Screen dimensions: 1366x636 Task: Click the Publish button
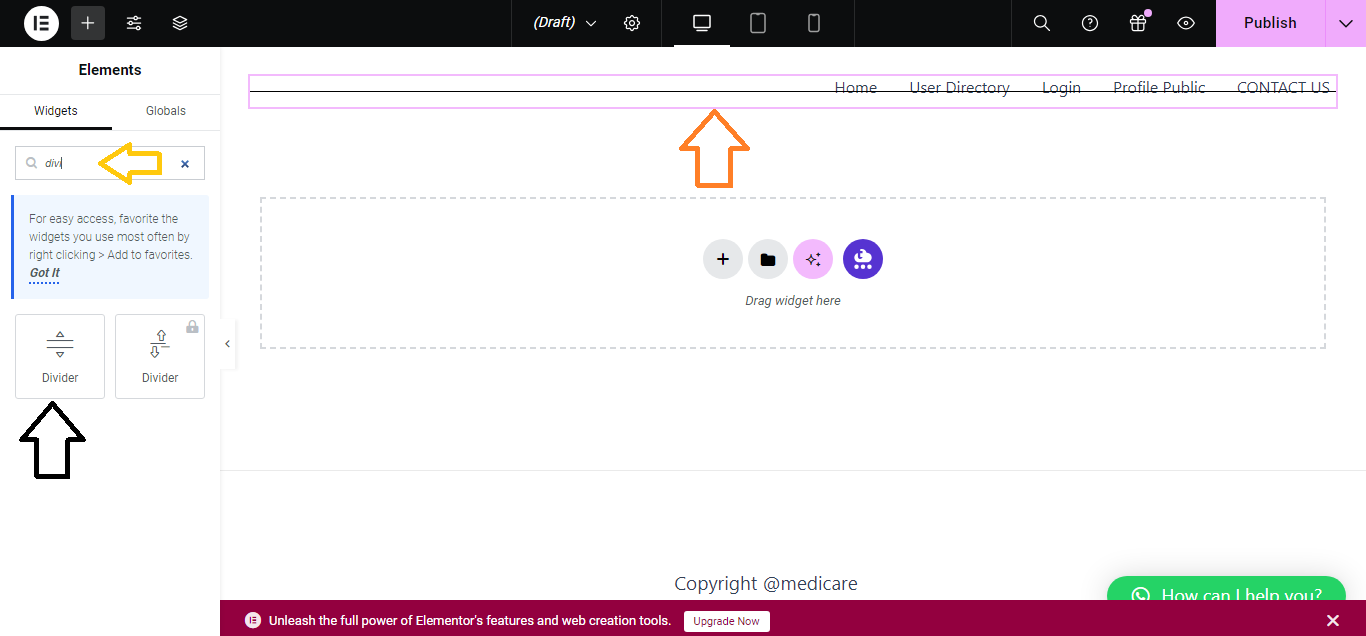(x=1270, y=23)
